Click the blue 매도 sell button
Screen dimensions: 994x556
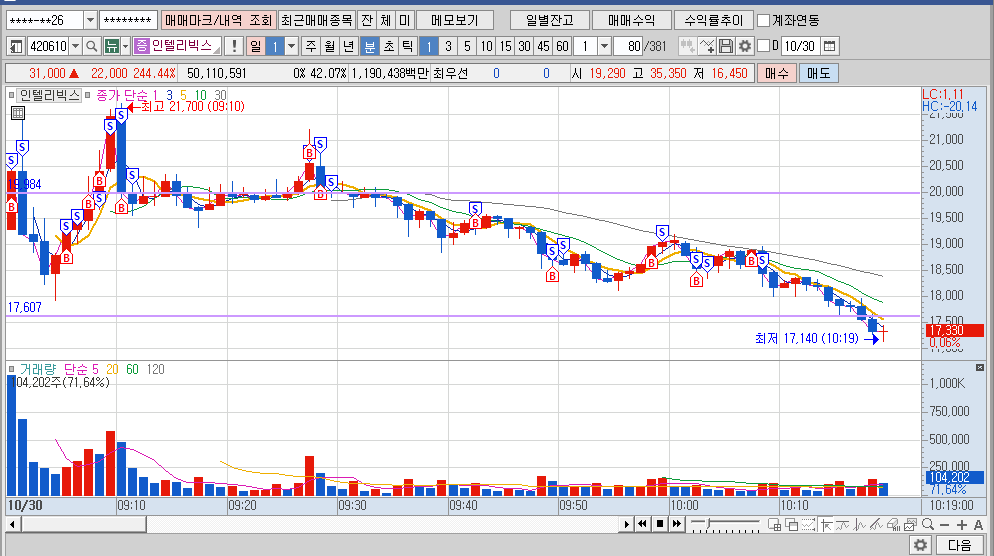pyautogui.click(x=818, y=74)
